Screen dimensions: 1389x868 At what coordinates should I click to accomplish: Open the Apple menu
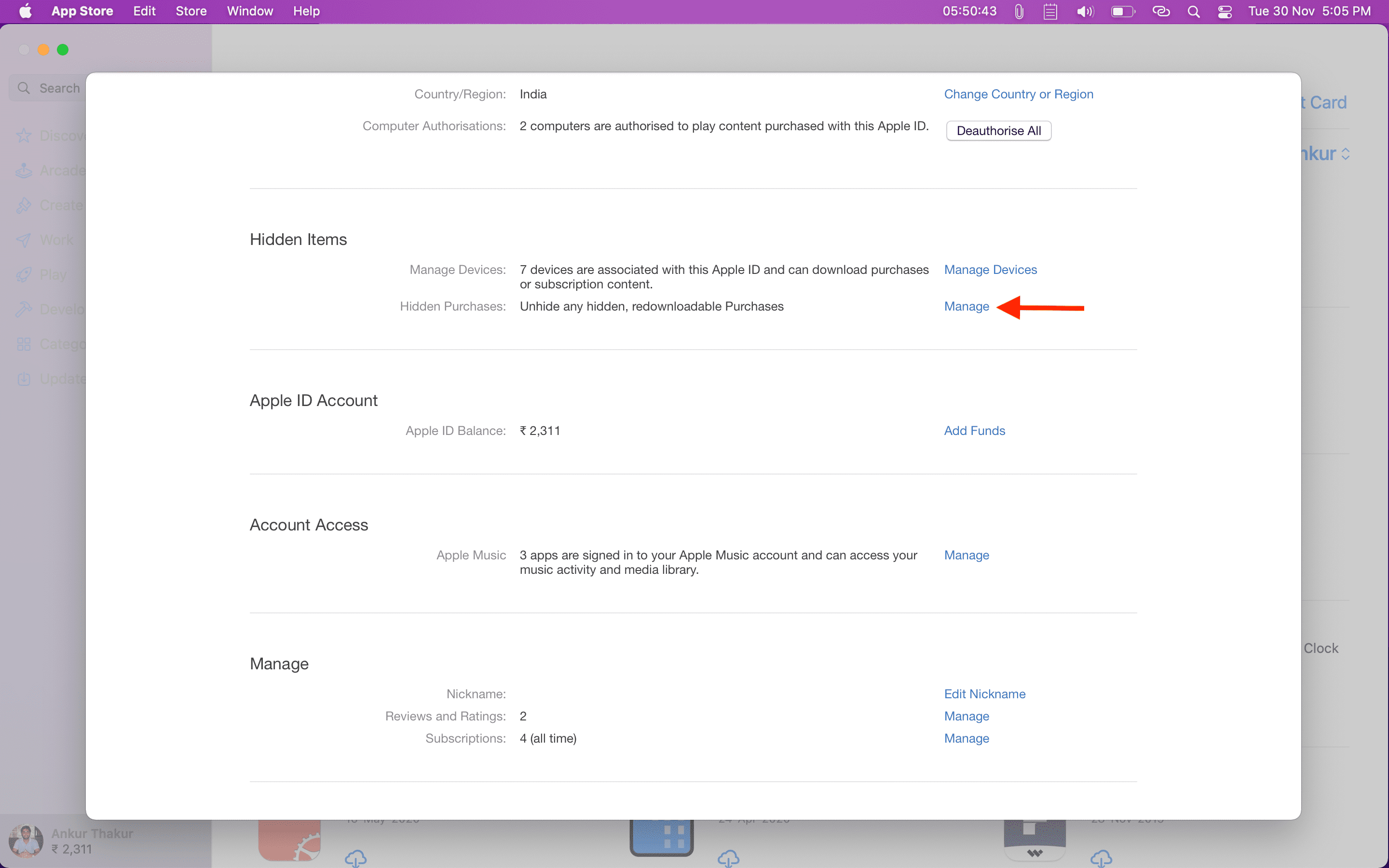pos(25,11)
